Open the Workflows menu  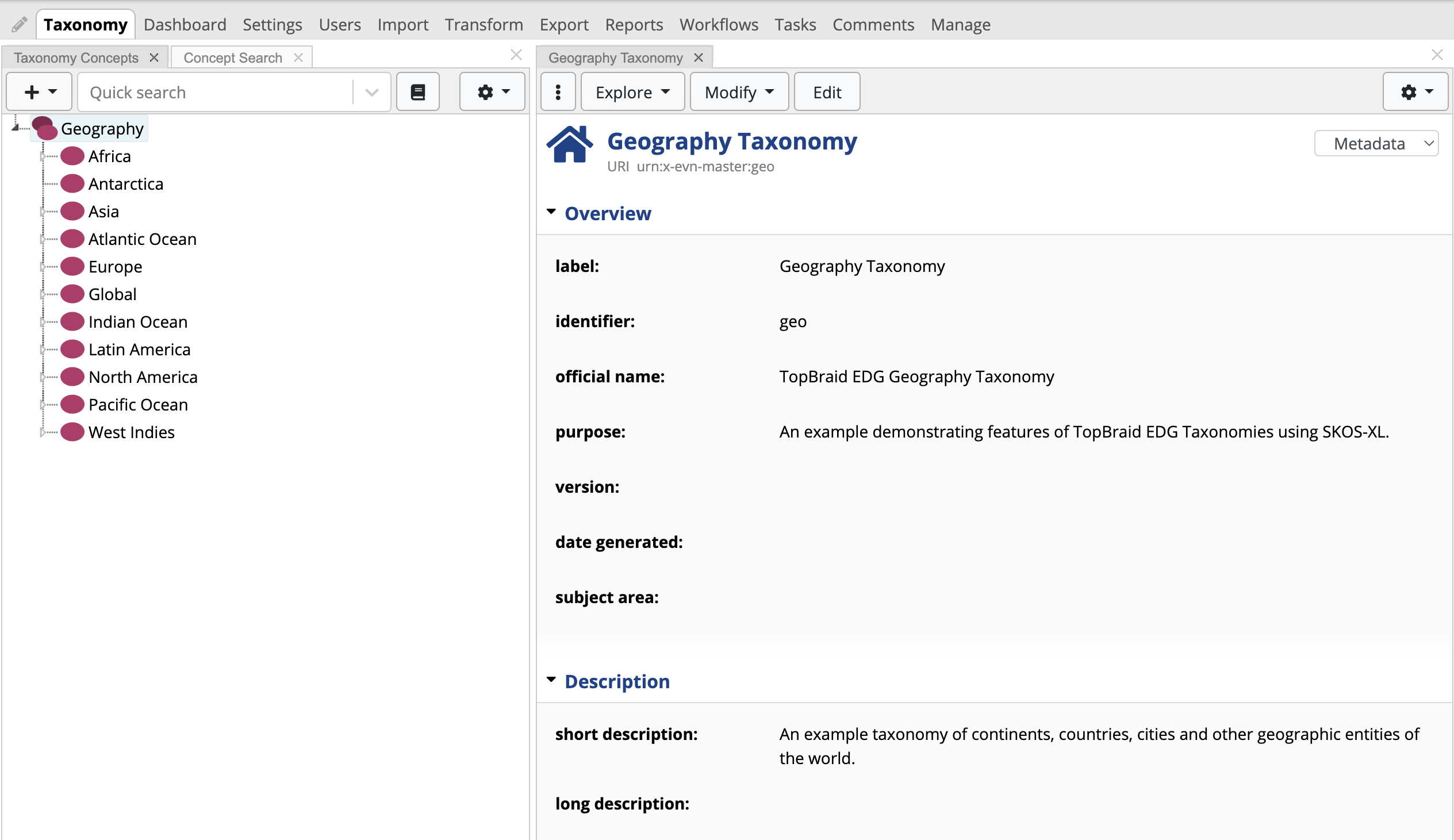pyautogui.click(x=718, y=24)
